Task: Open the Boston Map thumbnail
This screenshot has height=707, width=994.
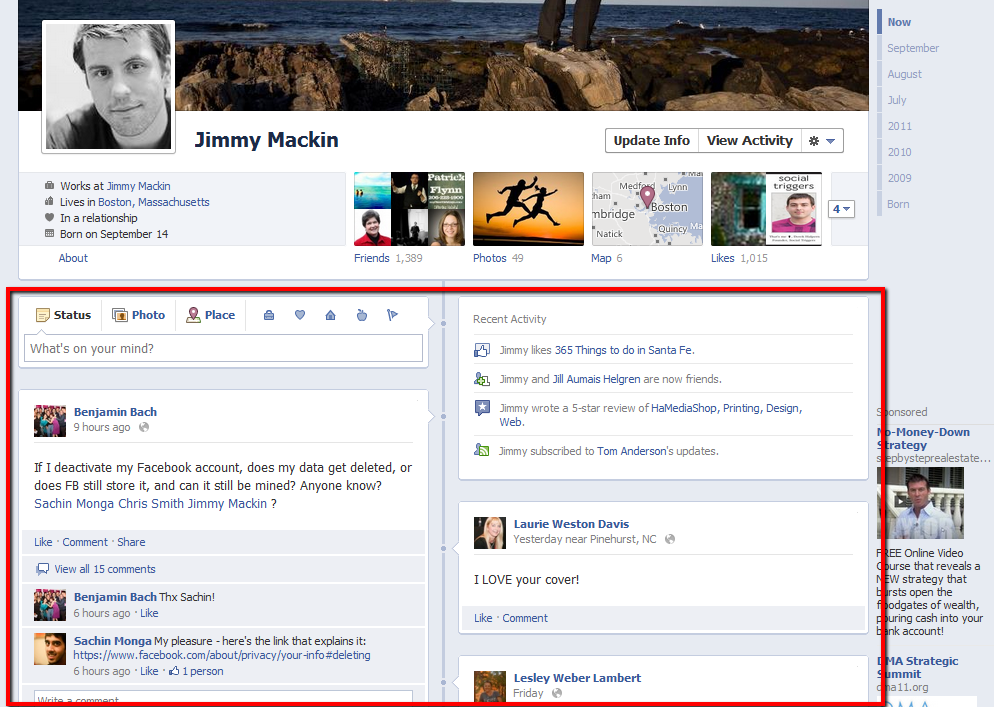Action: 647,209
